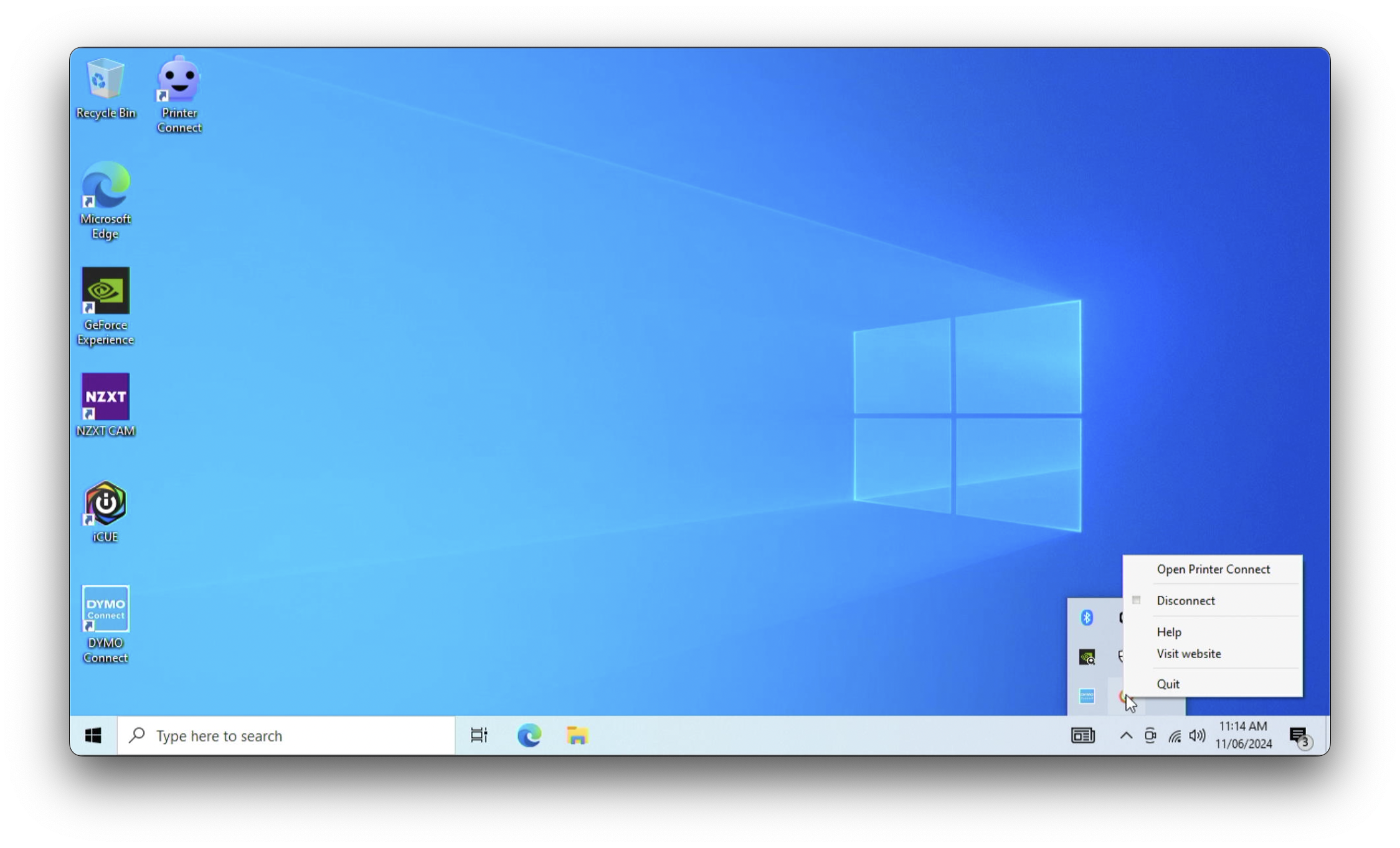Viewport: 1400px width, 848px height.
Task: Open the taskbar clock and date
Action: 1243,735
